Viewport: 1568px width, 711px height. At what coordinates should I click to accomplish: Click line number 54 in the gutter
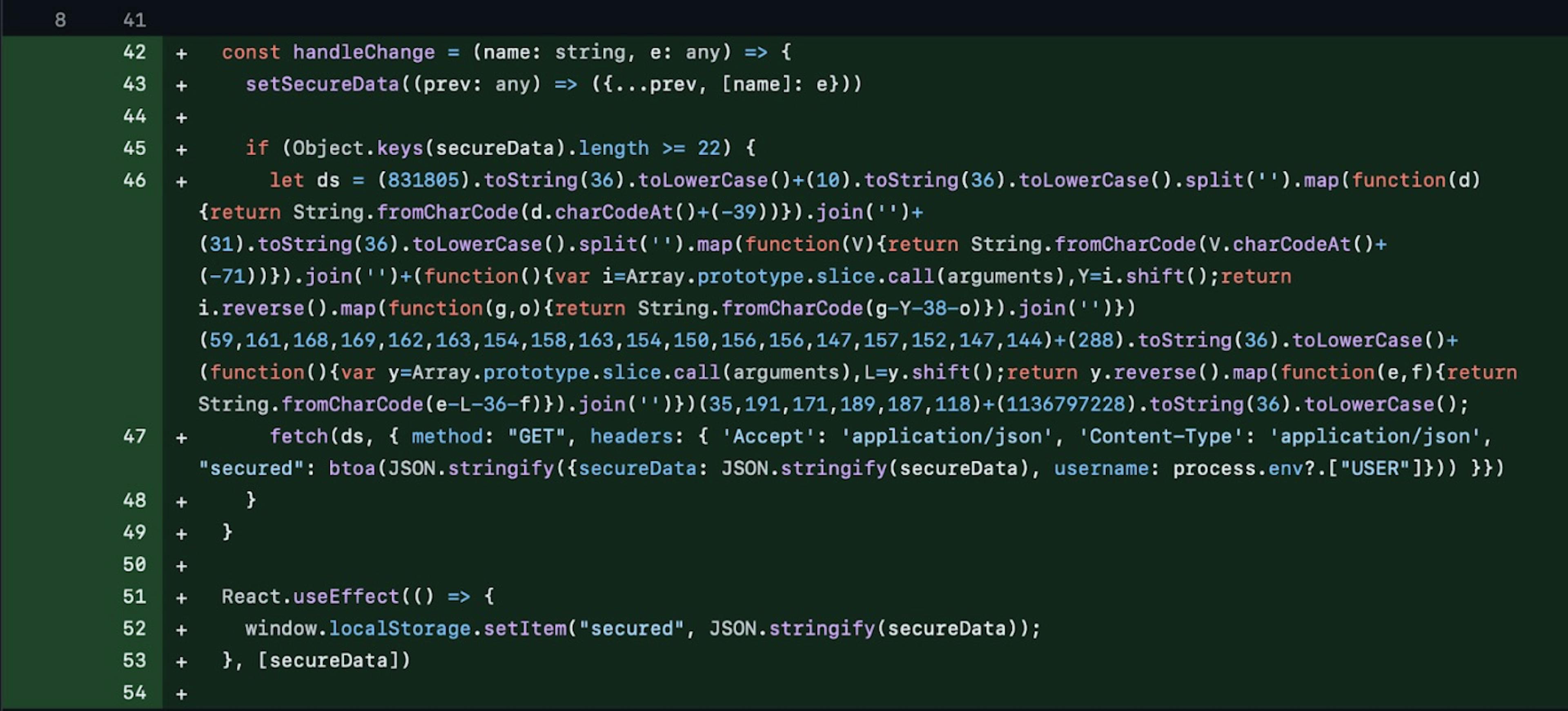pyautogui.click(x=134, y=693)
